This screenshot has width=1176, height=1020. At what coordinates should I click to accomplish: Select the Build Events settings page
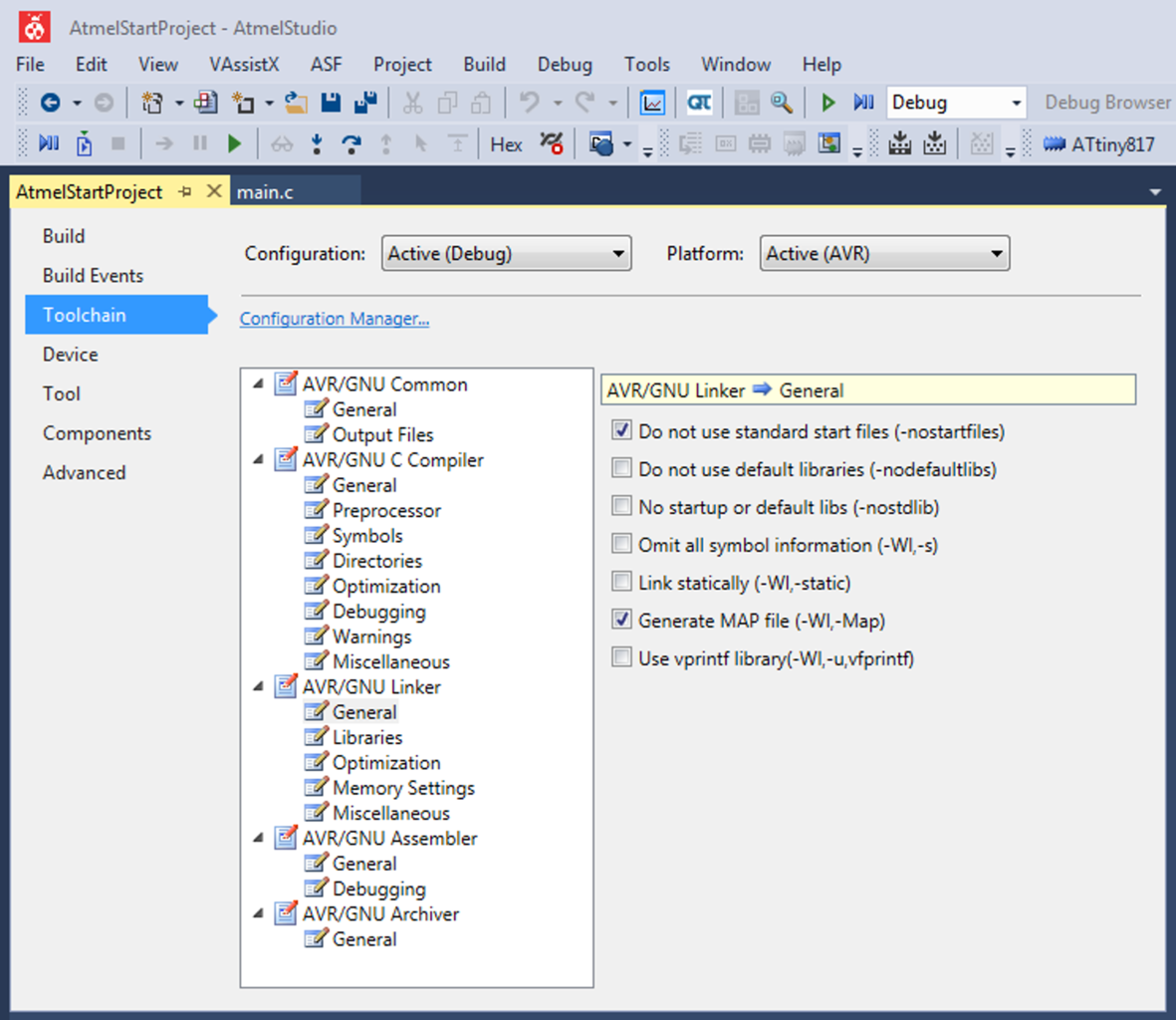point(93,276)
